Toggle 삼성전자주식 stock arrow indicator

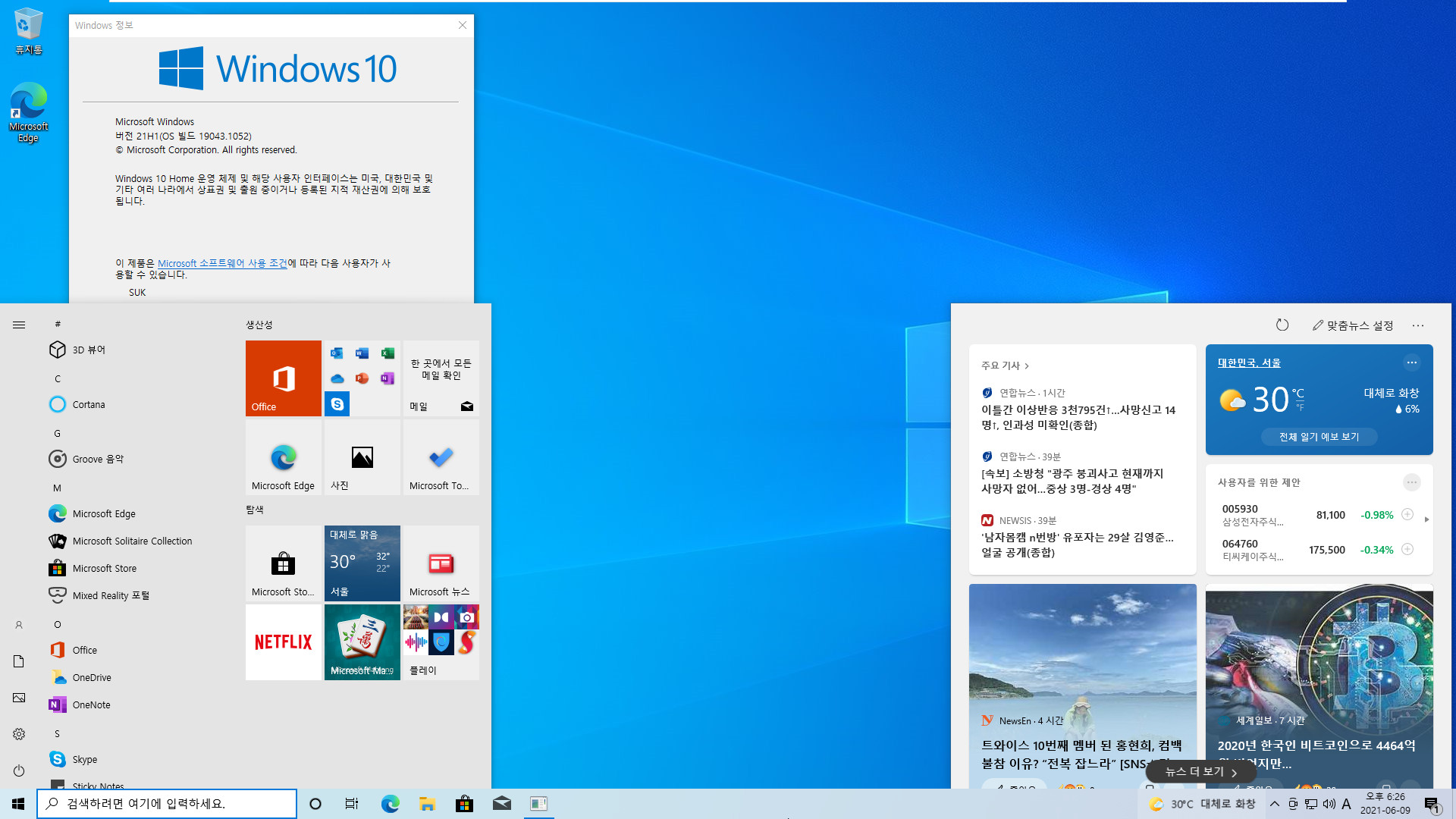[x=1426, y=518]
